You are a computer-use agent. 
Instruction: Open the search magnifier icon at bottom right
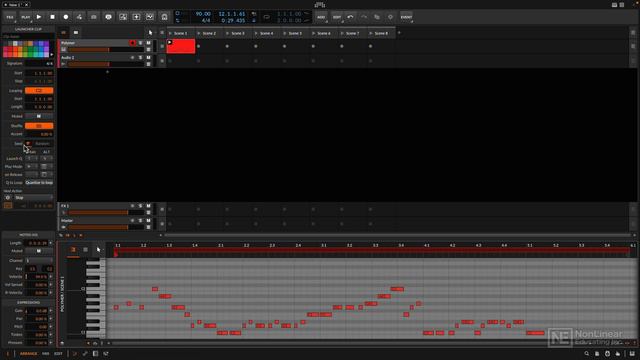click(587, 353)
